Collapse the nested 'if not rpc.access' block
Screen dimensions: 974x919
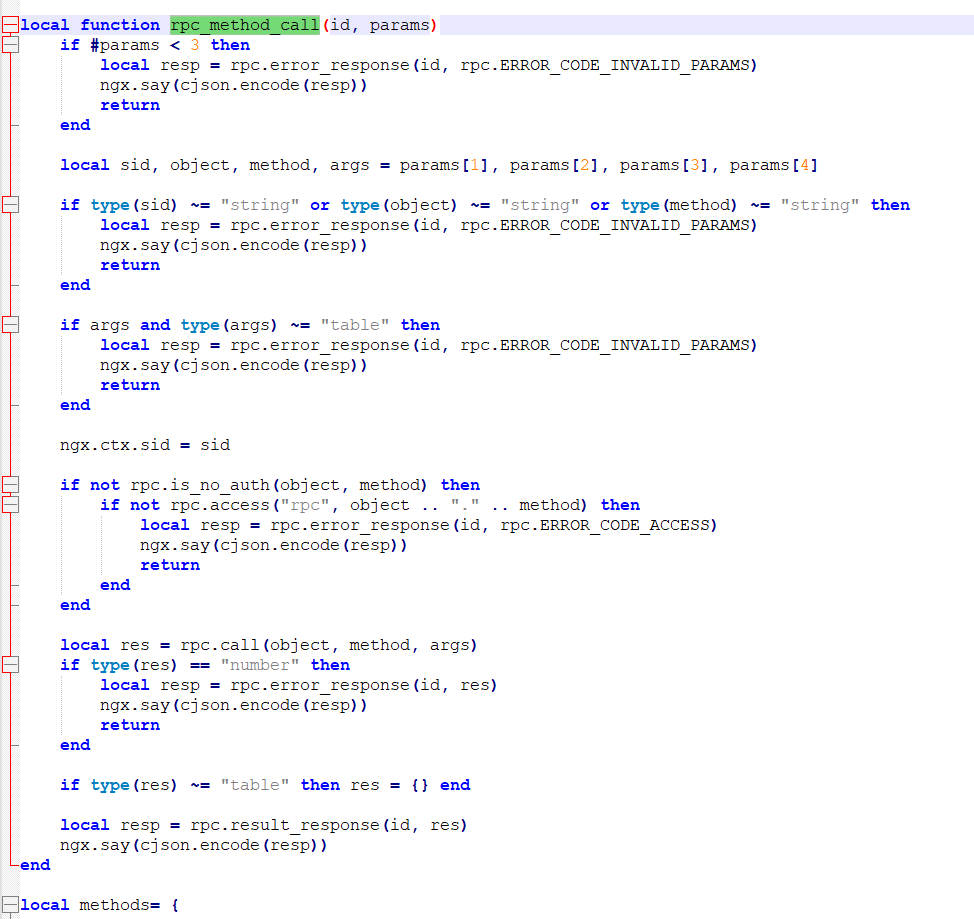point(10,505)
